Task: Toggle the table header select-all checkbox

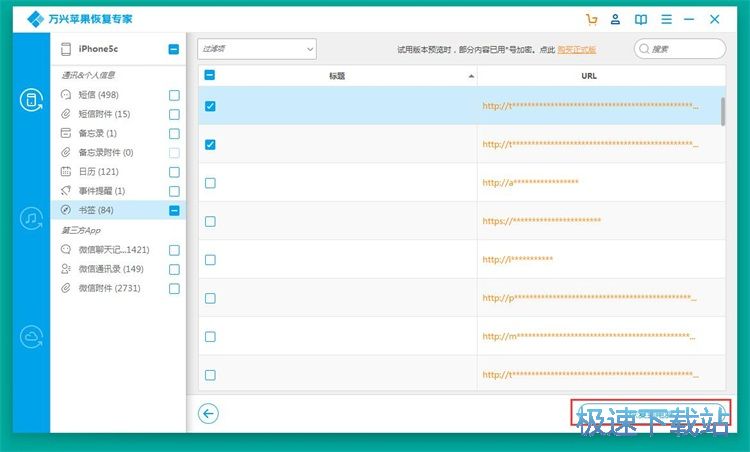Action: pos(210,75)
